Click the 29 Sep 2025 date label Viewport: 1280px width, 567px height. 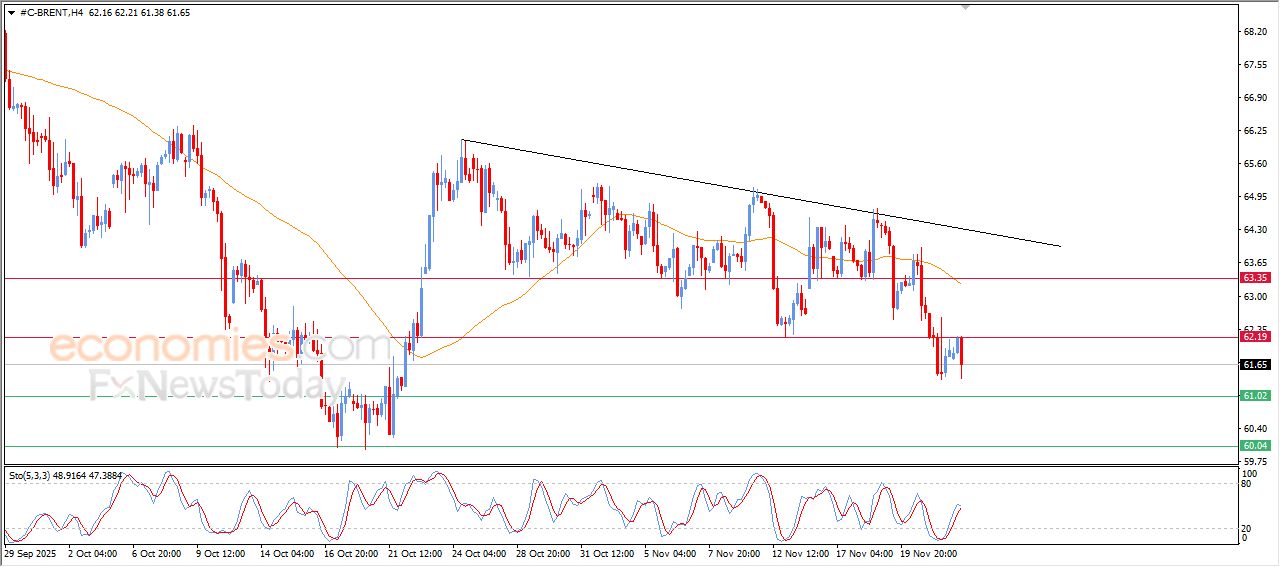click(x=31, y=552)
